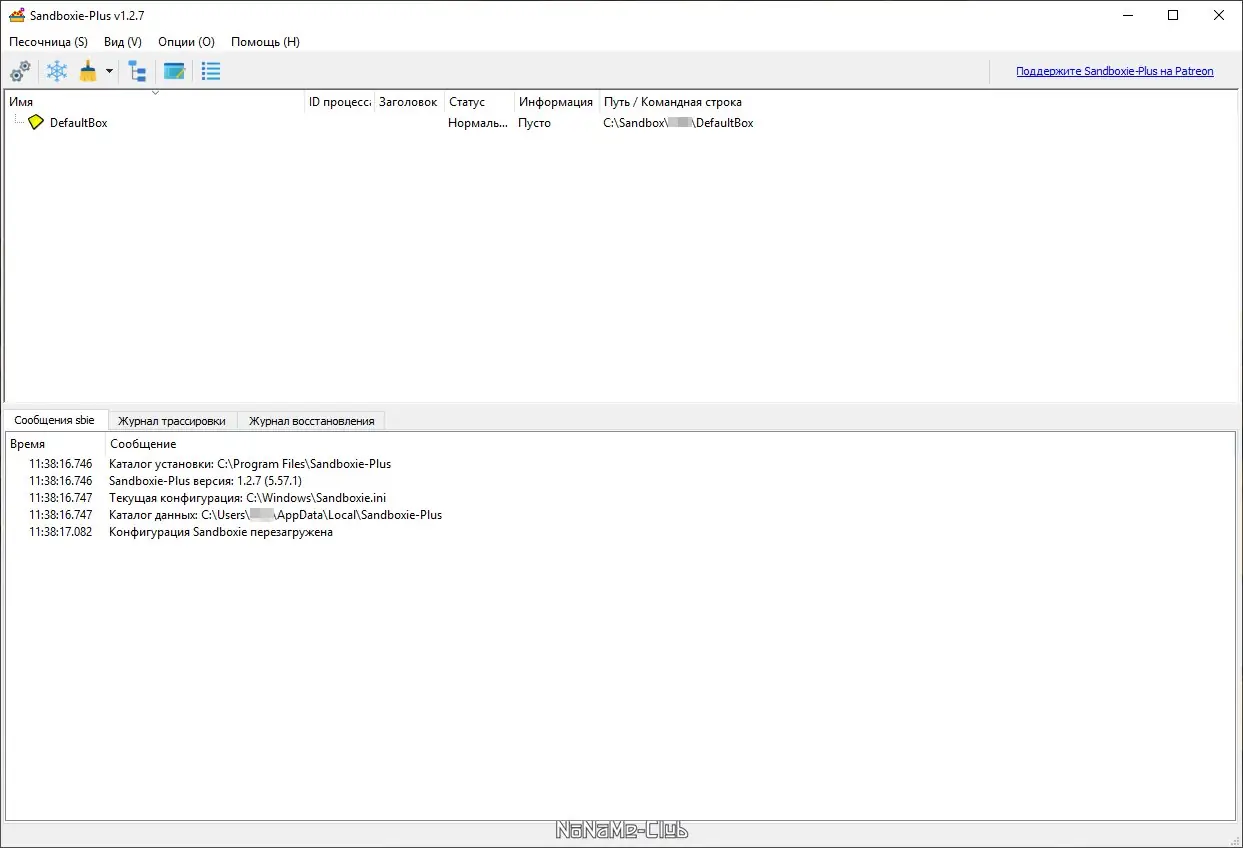Switch to Сообщения sbie tab
This screenshot has width=1243, height=848.
[54, 420]
